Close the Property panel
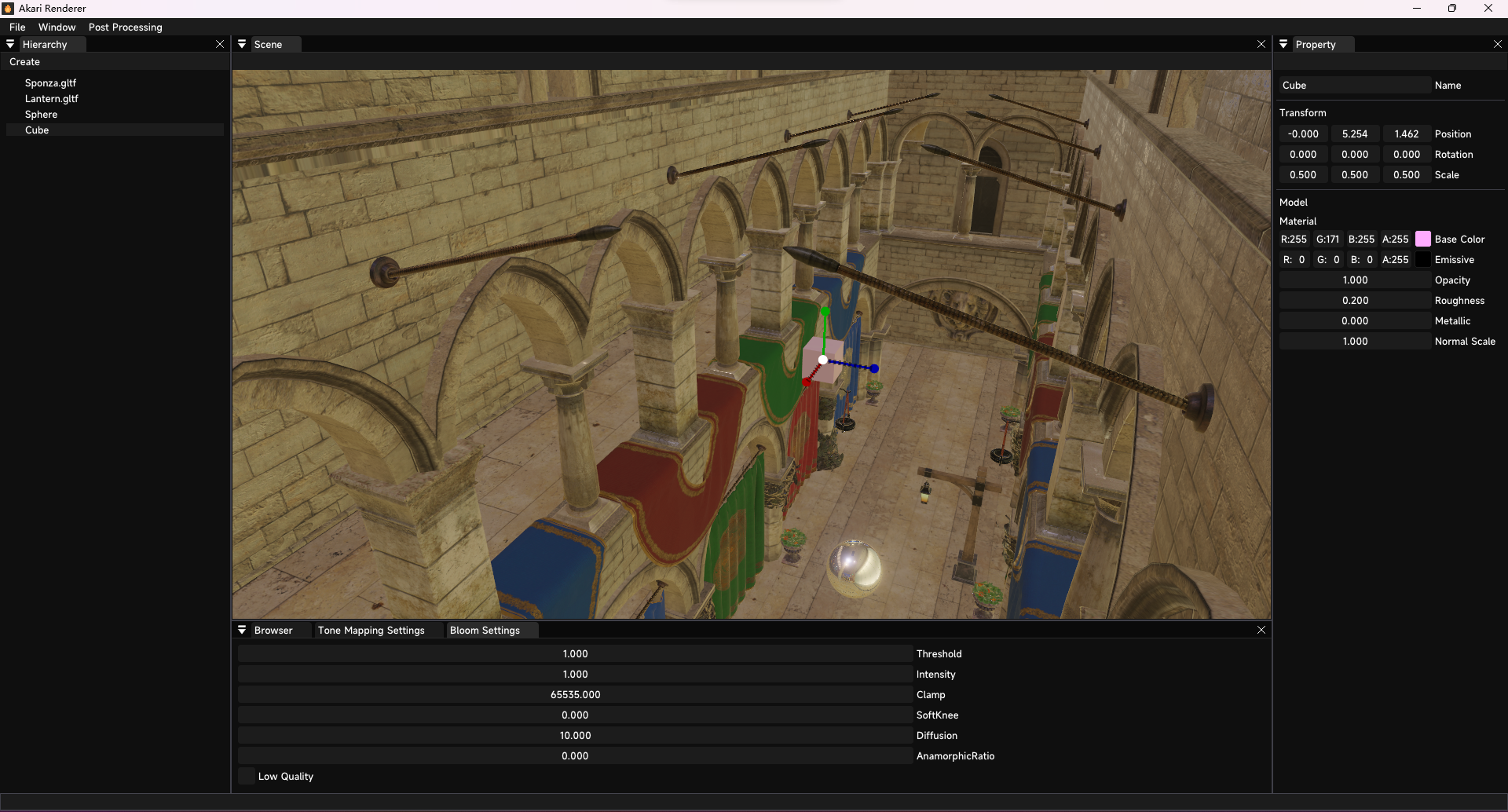The height and width of the screenshot is (812, 1508). tap(1498, 44)
